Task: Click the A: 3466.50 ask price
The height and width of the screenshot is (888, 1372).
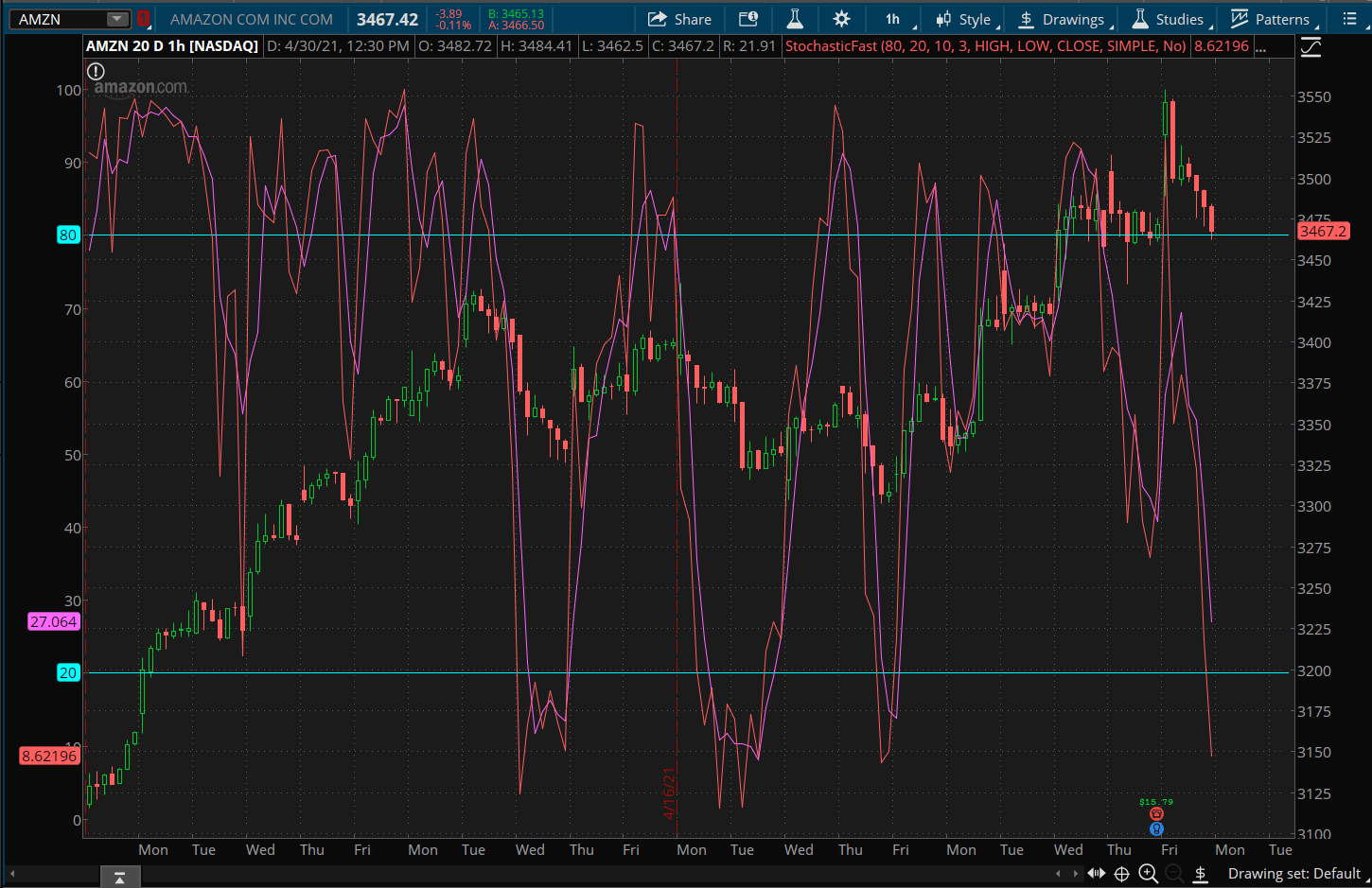Action: 516,26
